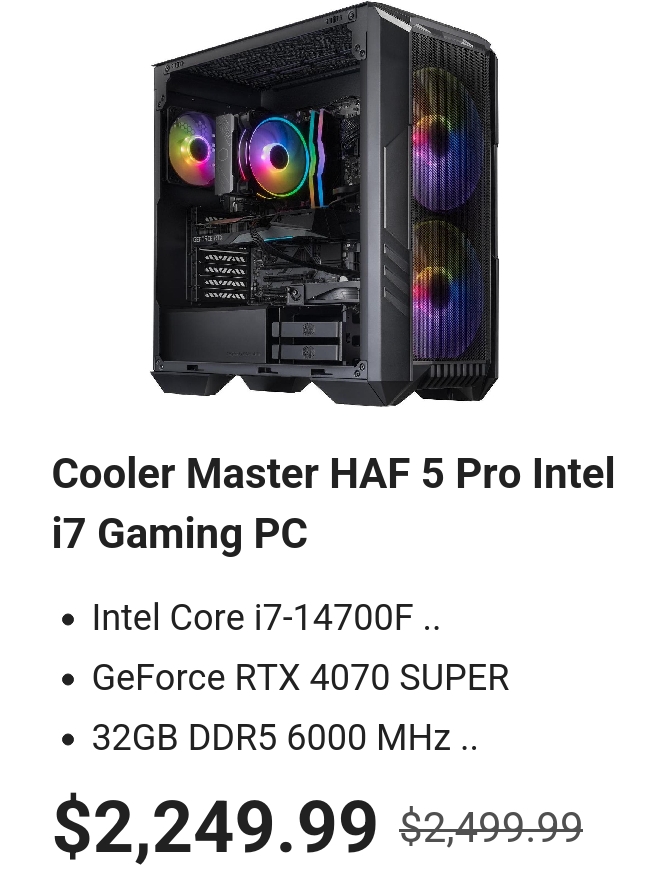Click the crossed-out $2,499.99 original price
Viewport: 649px width, 870px height.
click(491, 826)
